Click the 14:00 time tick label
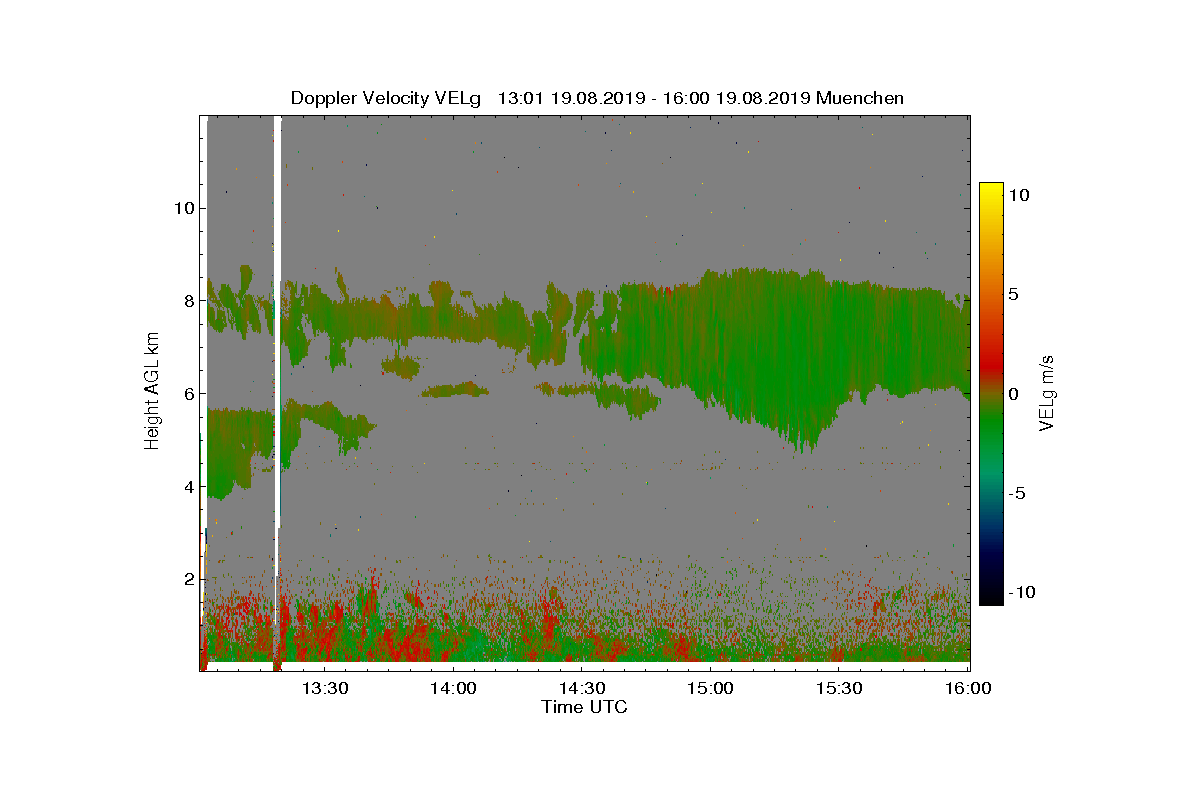Screen dimensions: 1200x800 (x=453, y=688)
